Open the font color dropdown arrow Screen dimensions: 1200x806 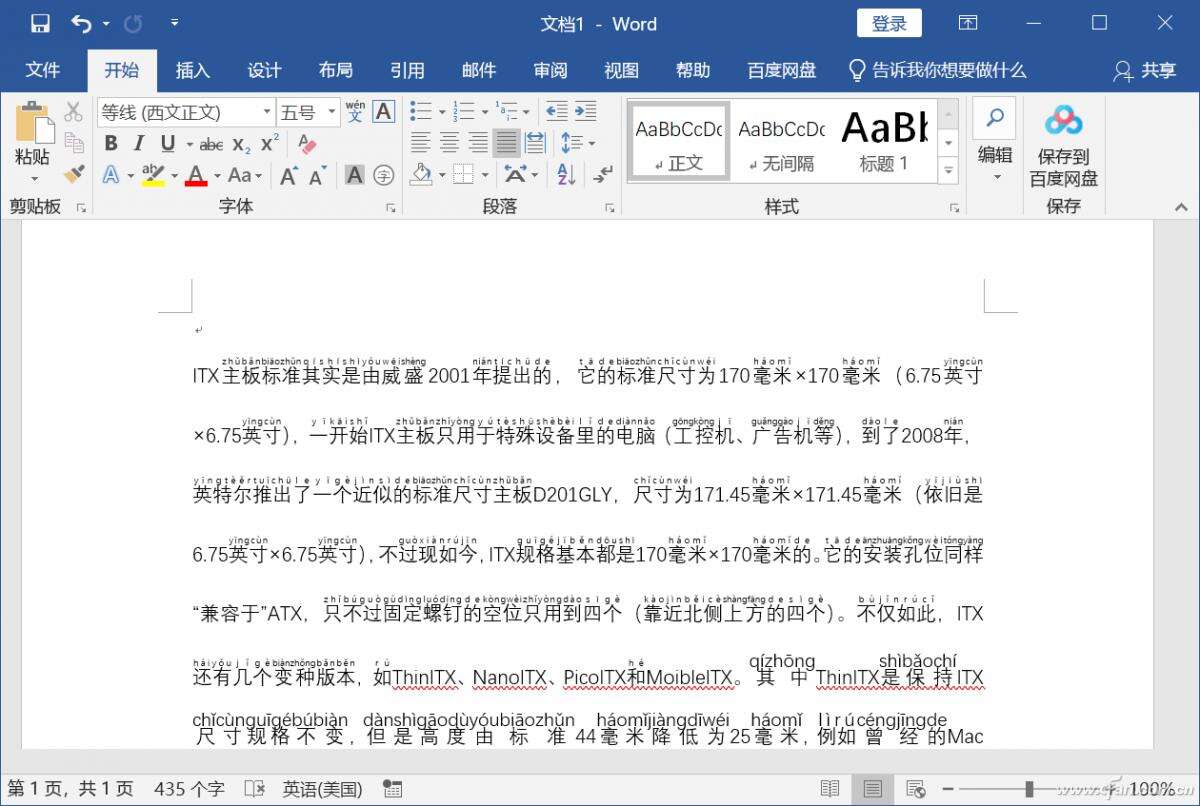217,176
